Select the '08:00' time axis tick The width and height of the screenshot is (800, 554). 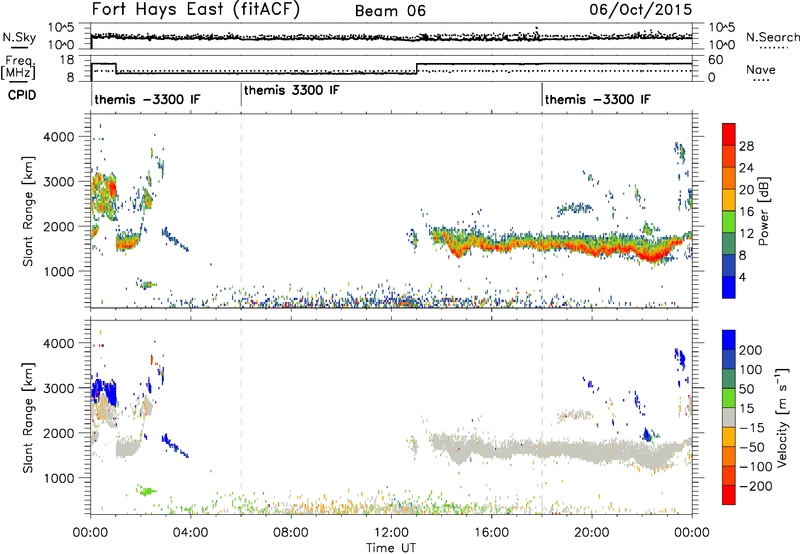tap(291, 533)
